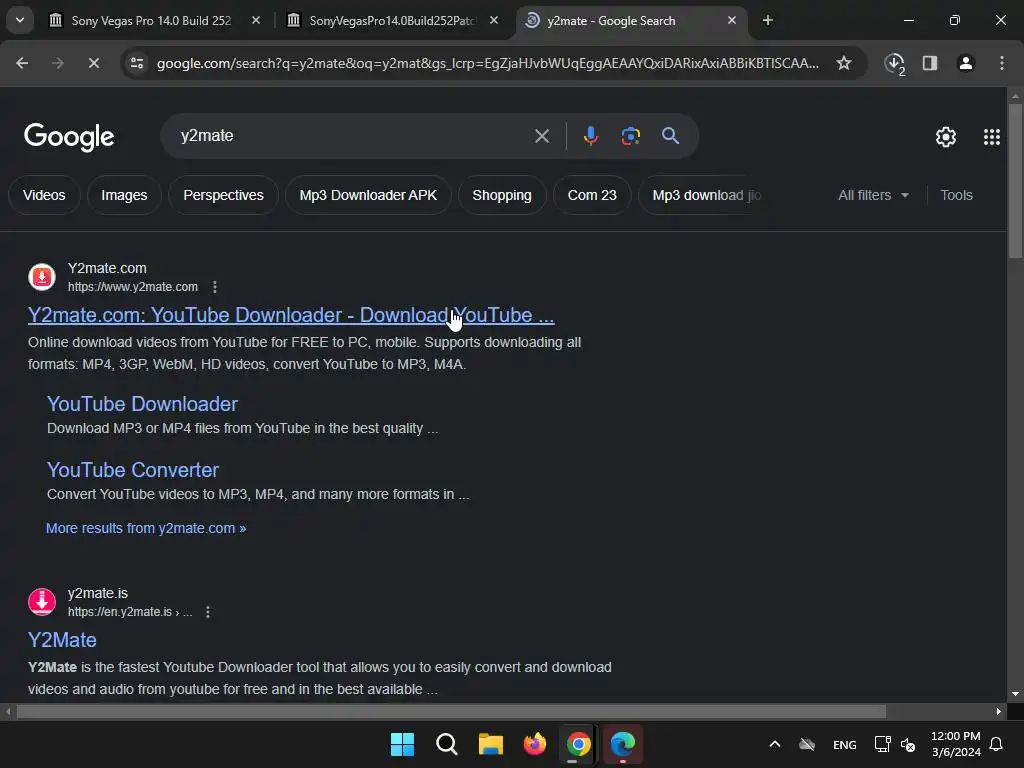Search by image with Google Lens

point(631,136)
